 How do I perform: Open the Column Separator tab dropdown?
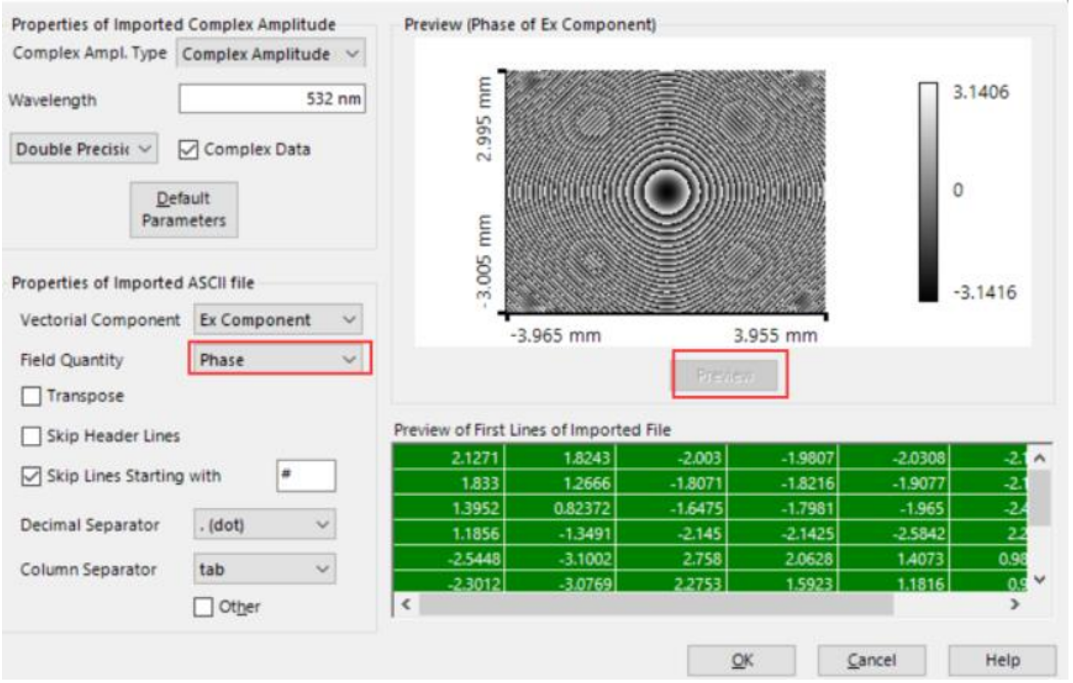(x=263, y=569)
